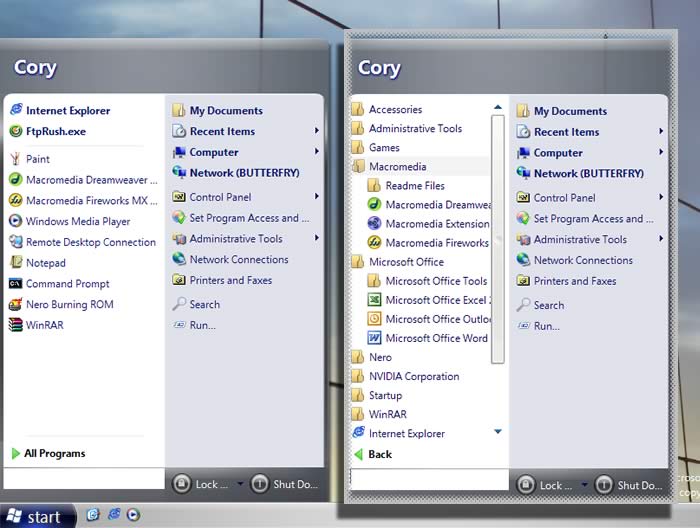Viewport: 700px width, 528px height.
Task: Open first quick launch taskbar icon
Action: pyautogui.click(x=93, y=515)
